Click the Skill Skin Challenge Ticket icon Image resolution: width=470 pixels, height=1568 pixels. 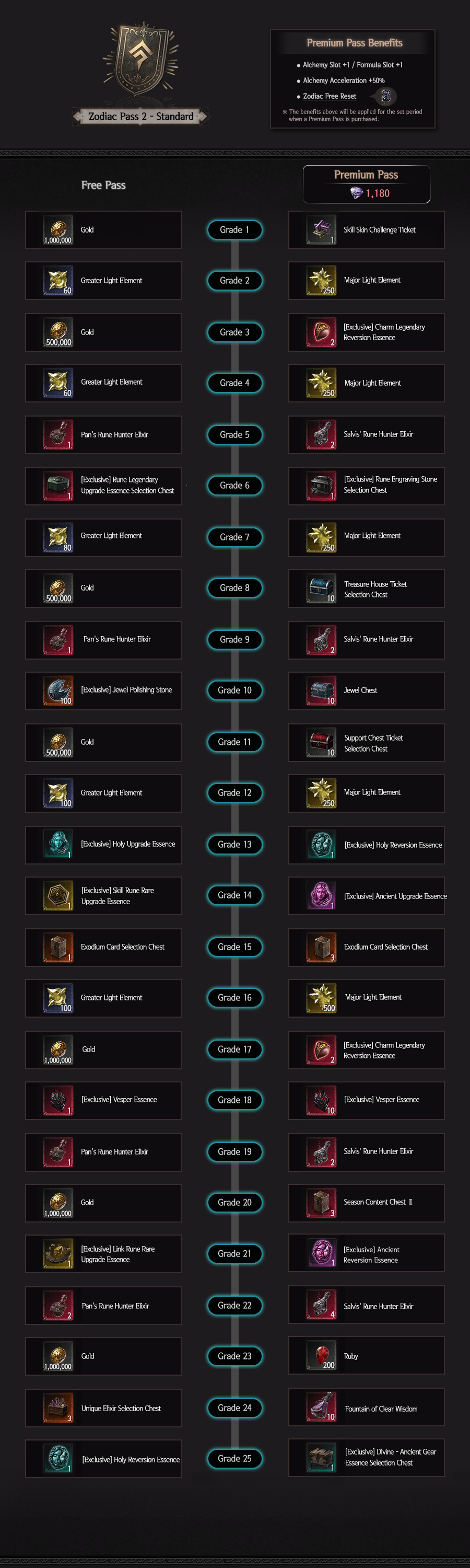coord(321,230)
